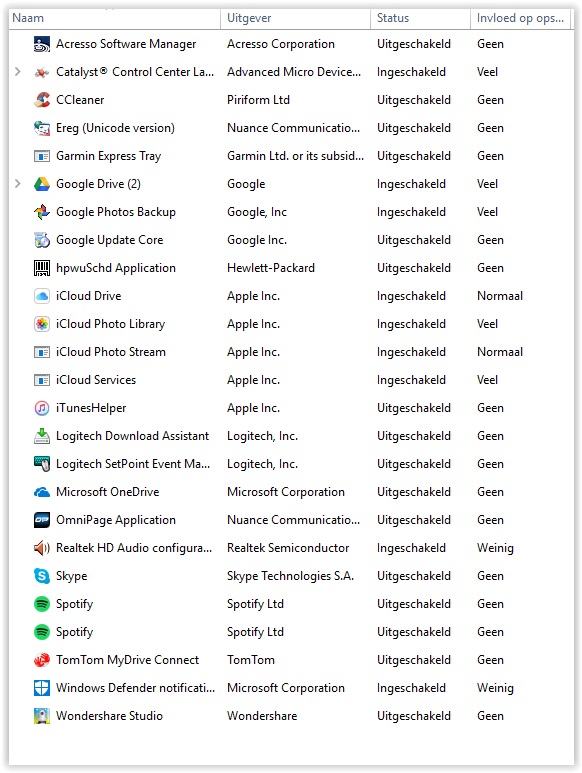Select the iCloud Photo Library icon
Image resolution: width=582 pixels, height=773 pixels.
tap(42, 324)
